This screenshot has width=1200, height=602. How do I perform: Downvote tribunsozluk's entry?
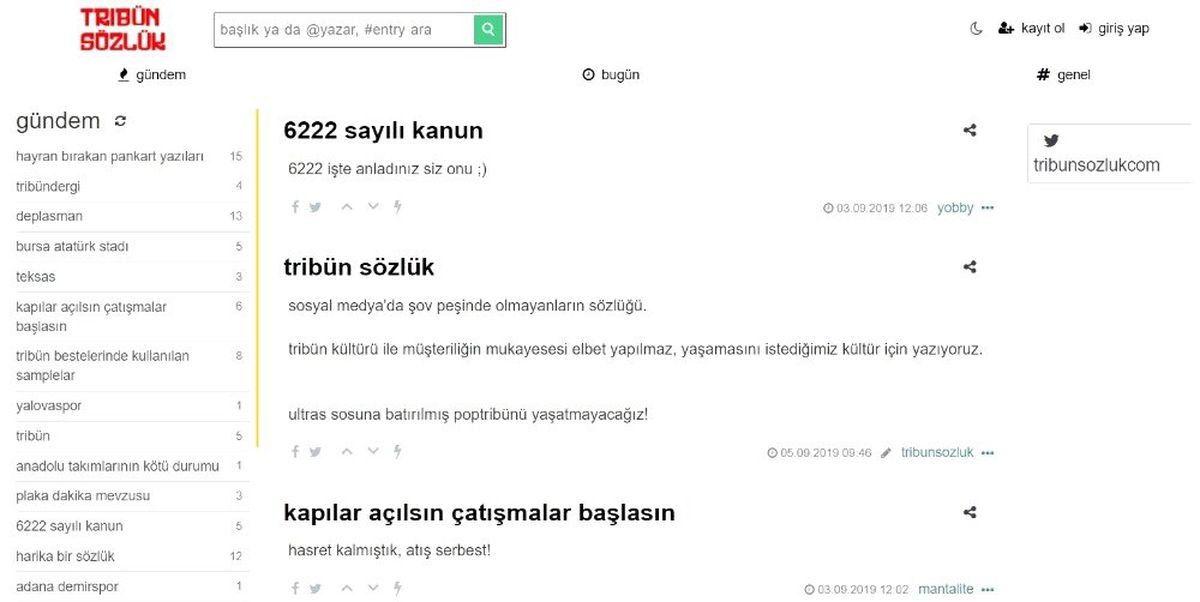pyautogui.click(x=373, y=452)
